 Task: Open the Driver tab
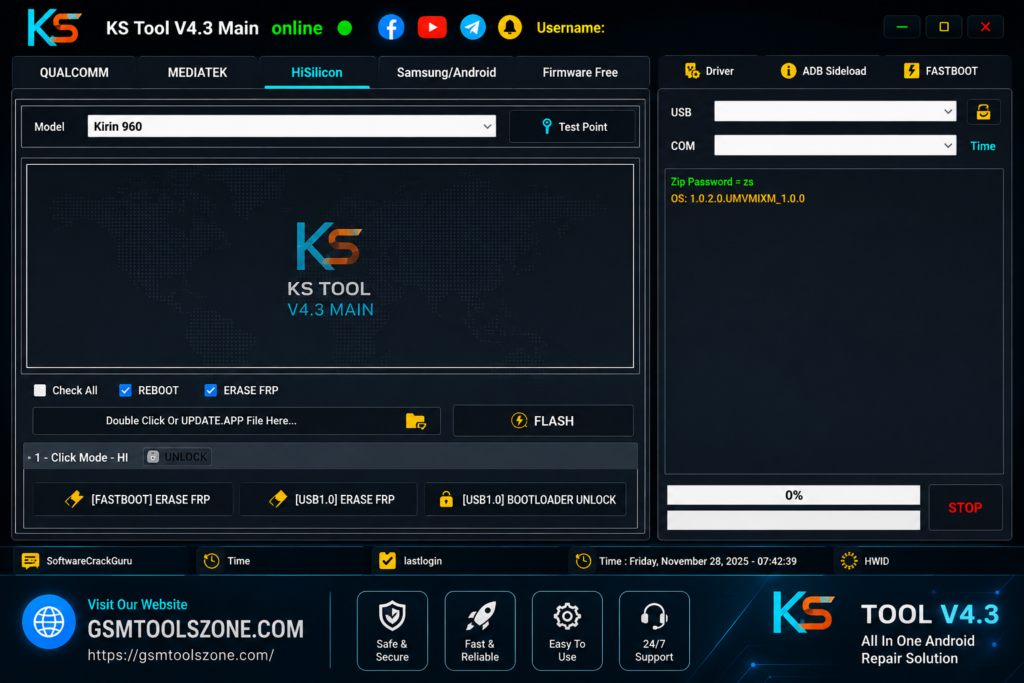click(x=710, y=71)
